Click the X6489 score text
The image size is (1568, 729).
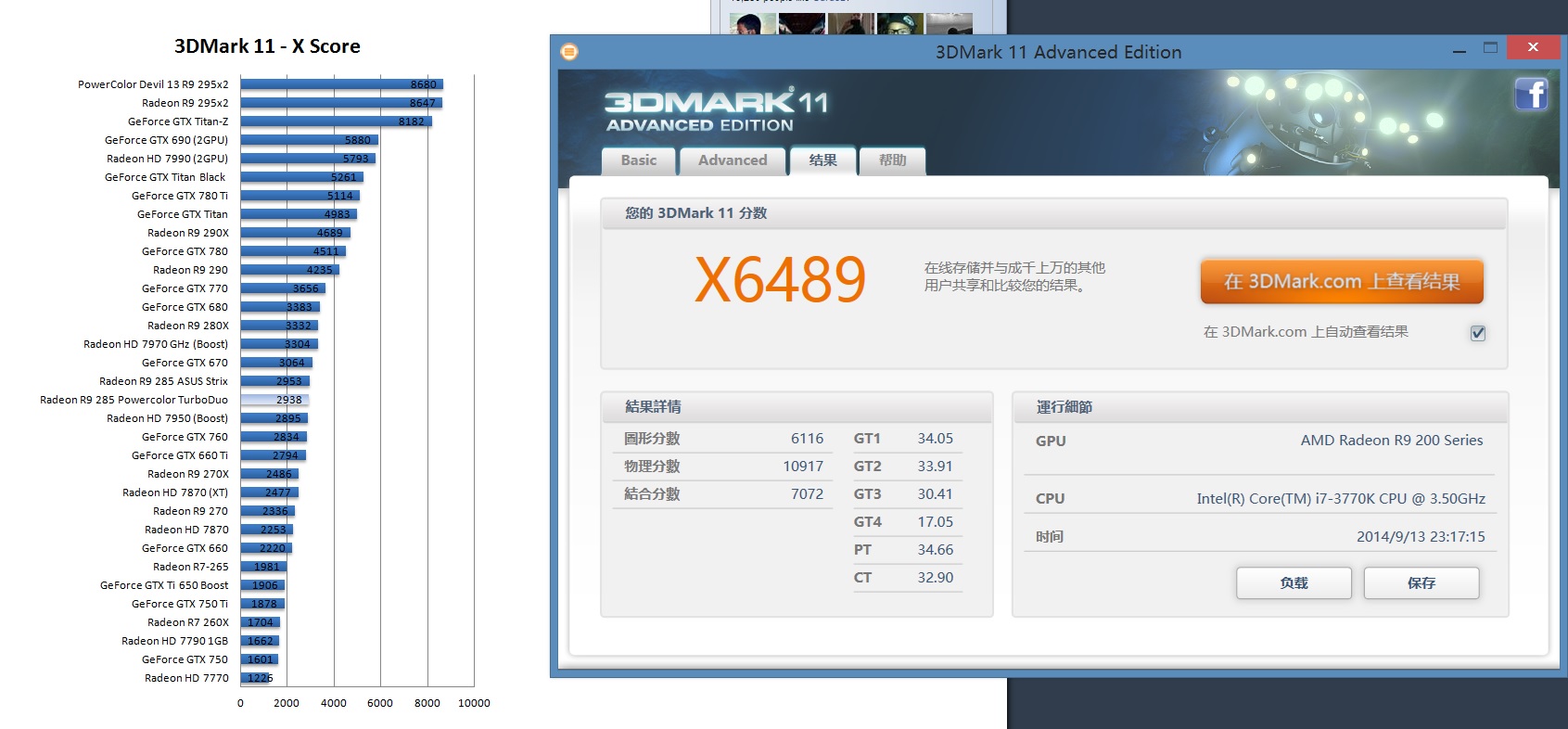point(780,280)
